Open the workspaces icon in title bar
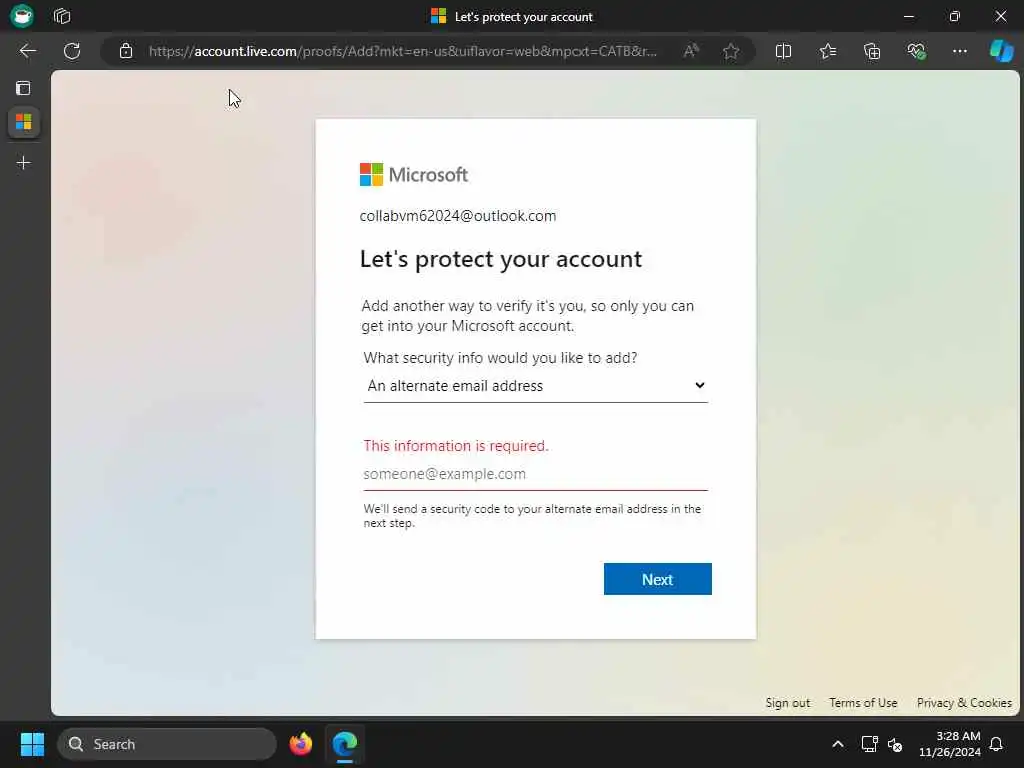The image size is (1024, 768). tap(62, 16)
